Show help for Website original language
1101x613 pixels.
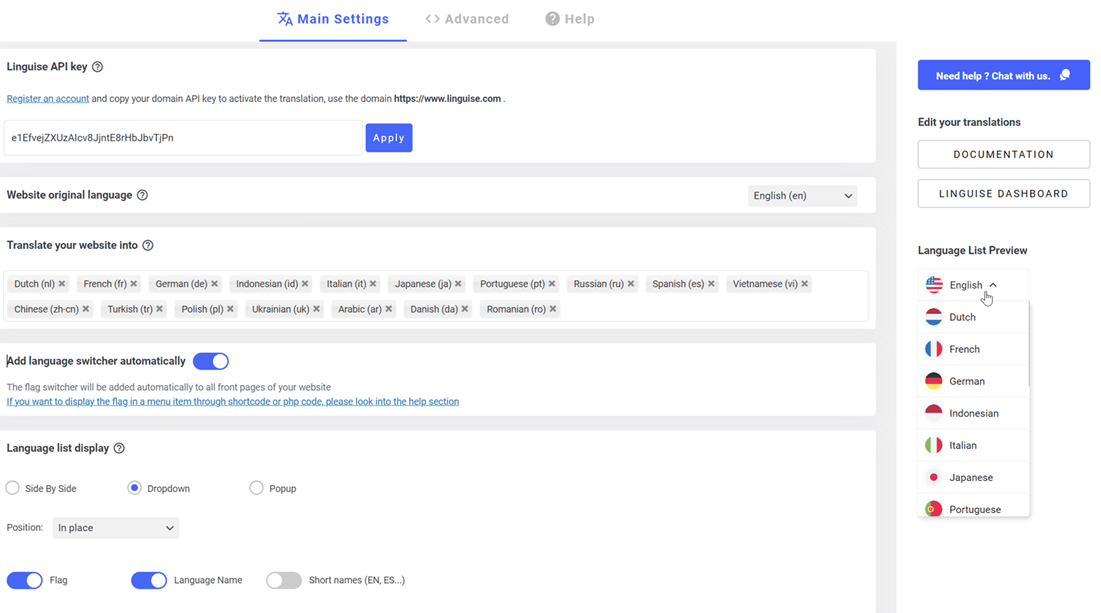(143, 195)
